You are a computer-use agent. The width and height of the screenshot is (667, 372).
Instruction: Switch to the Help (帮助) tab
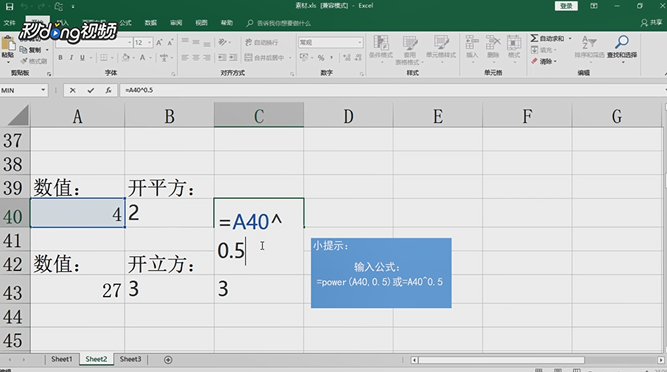tap(227, 23)
